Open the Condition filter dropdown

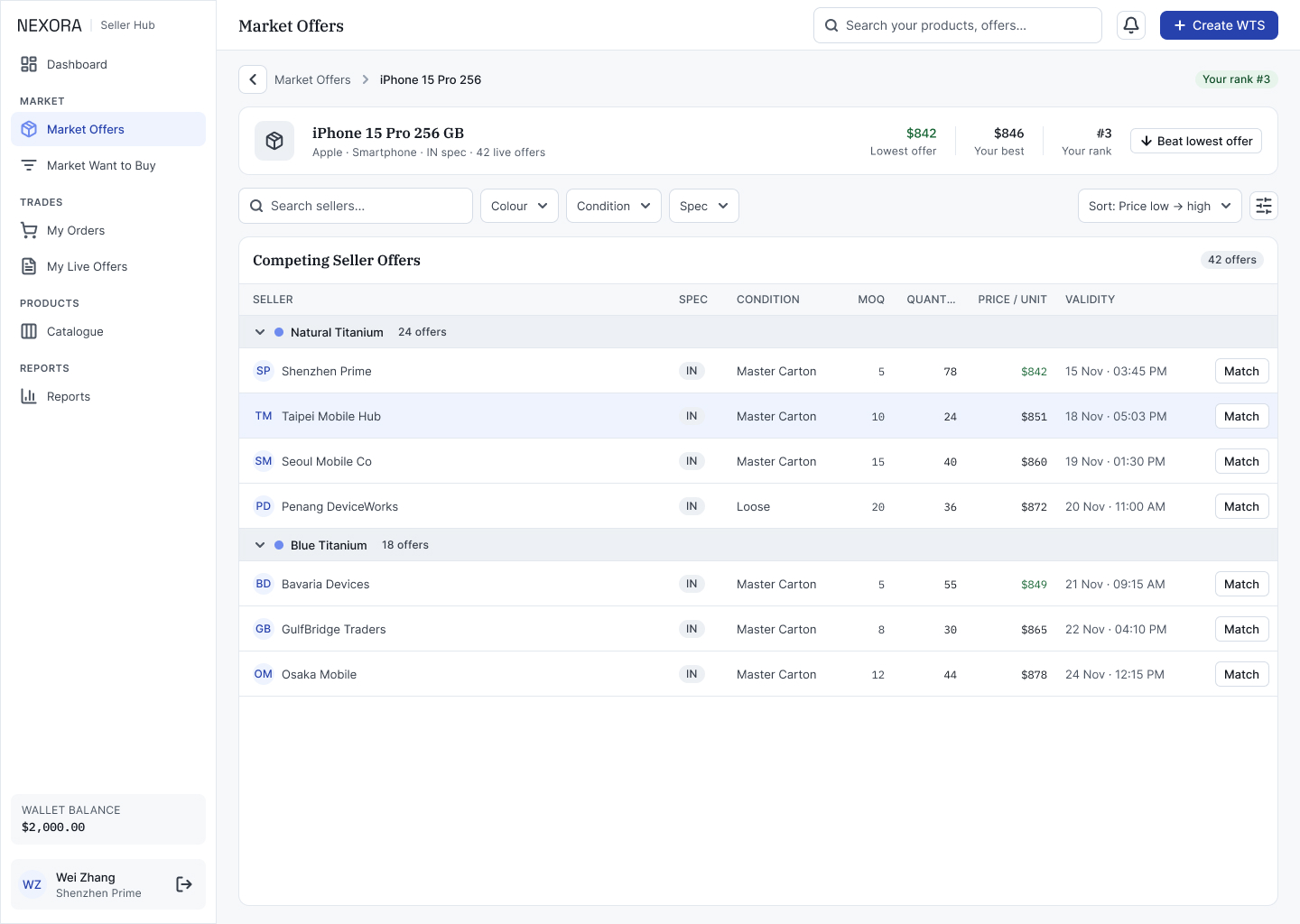(614, 206)
